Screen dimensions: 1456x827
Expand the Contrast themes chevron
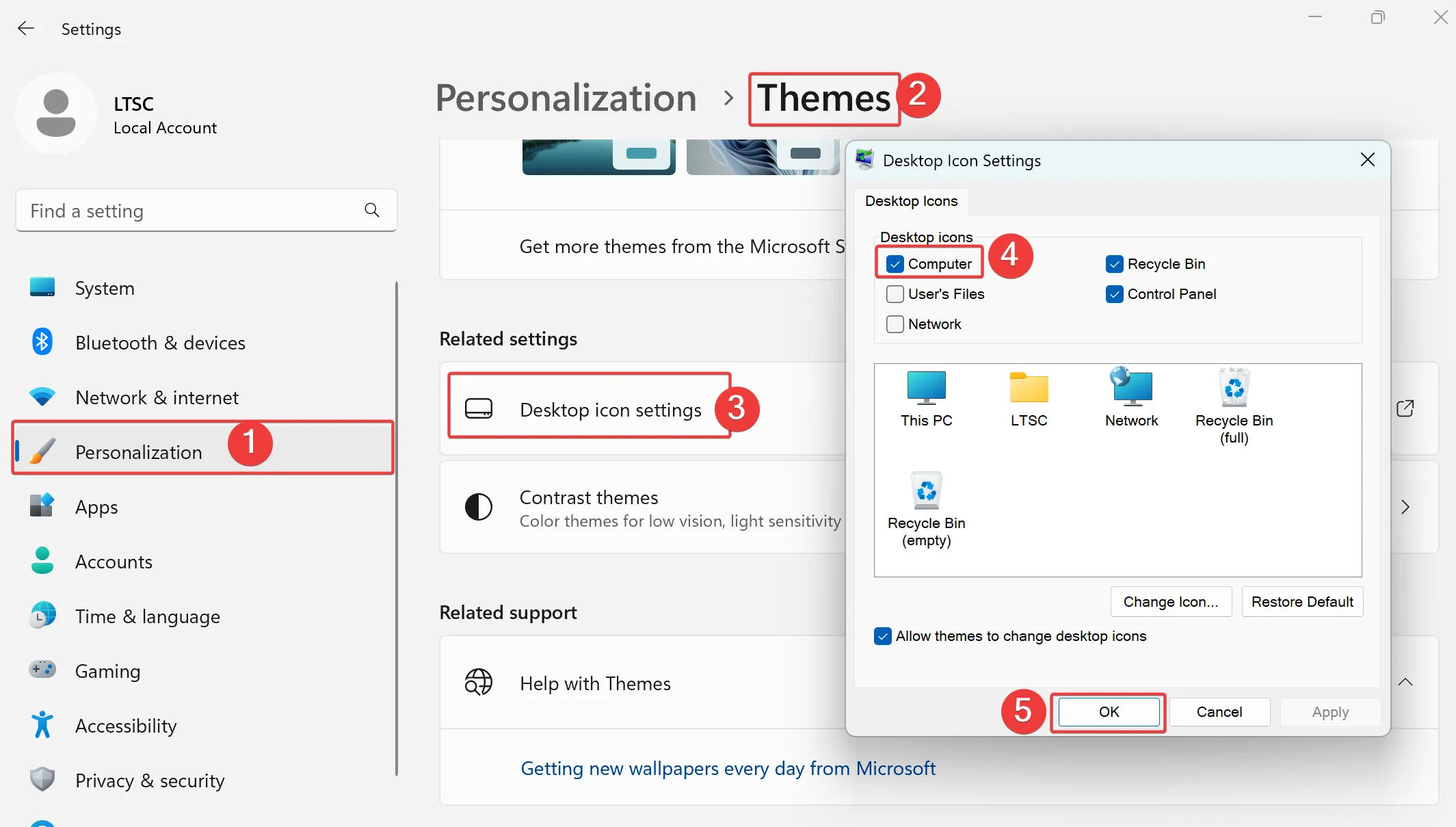[1405, 507]
